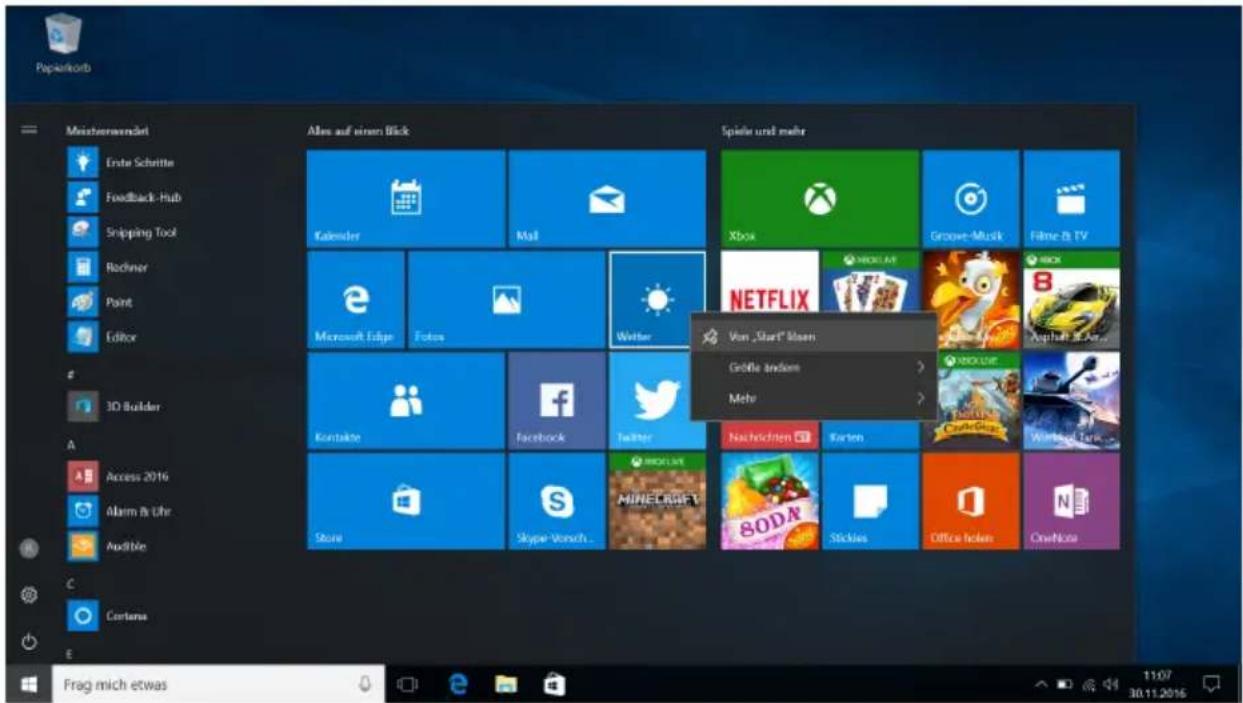This screenshot has height=703, width=1243.
Task: Open the Action Center notification icon
Action: pyautogui.click(x=1213, y=685)
